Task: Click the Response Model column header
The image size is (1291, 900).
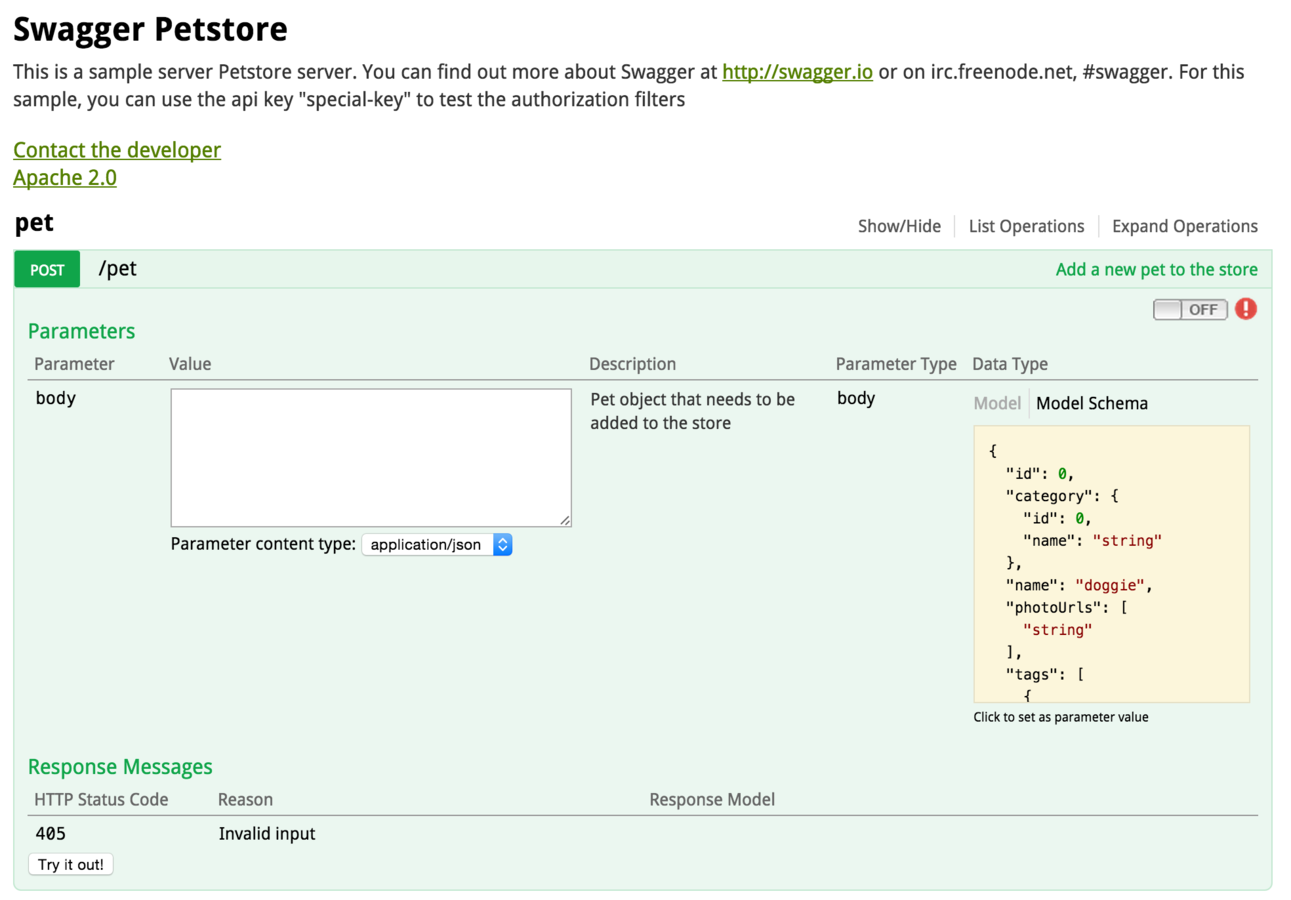Action: (x=712, y=799)
